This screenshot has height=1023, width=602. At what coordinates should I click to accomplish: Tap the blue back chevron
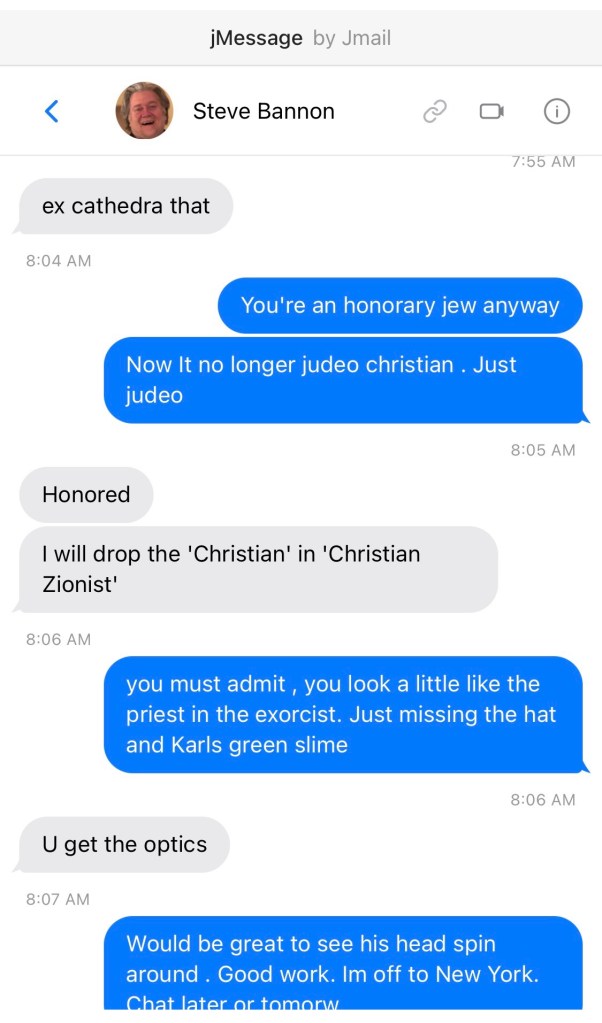coord(52,111)
